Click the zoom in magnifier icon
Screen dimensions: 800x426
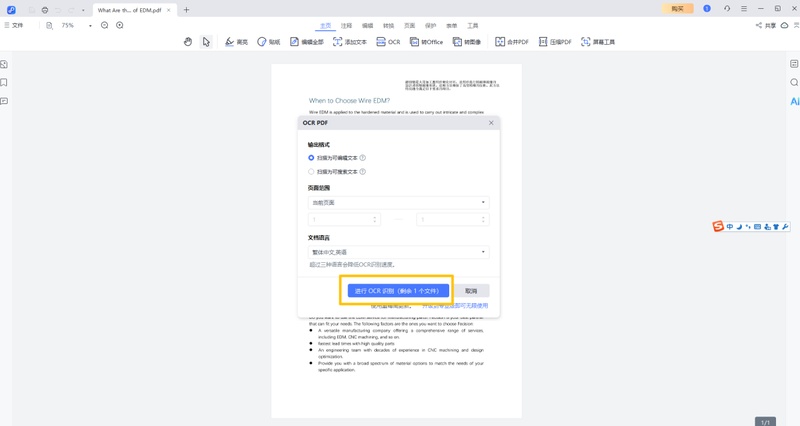point(120,25)
